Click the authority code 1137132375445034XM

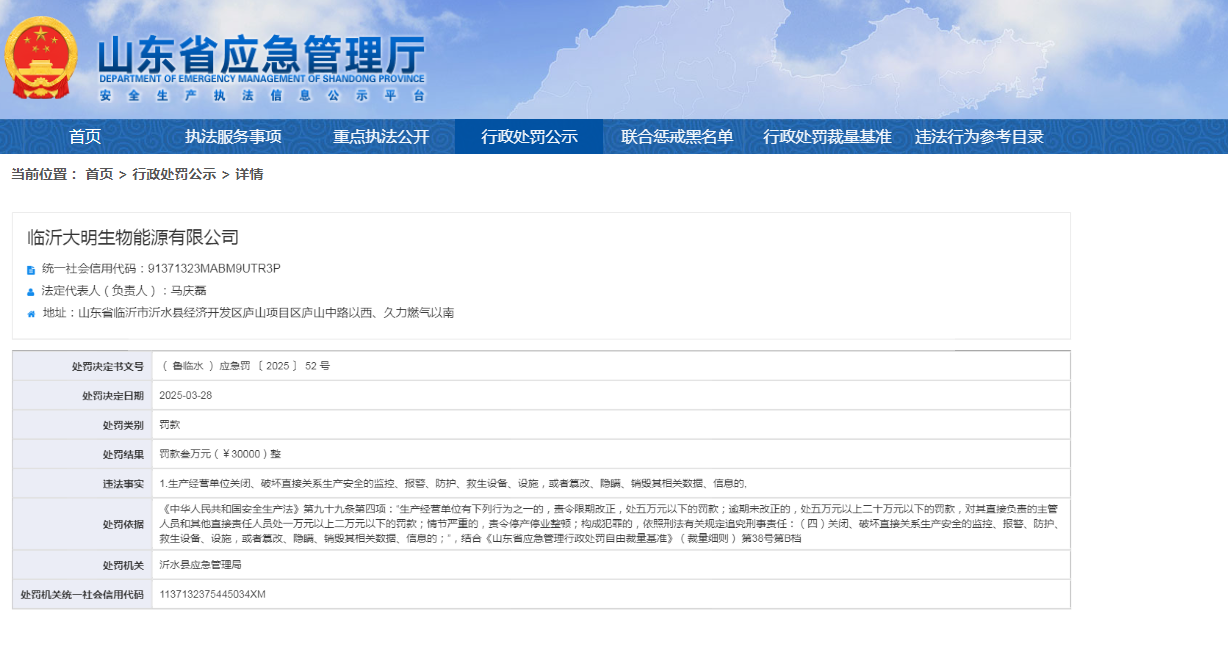click(x=212, y=594)
